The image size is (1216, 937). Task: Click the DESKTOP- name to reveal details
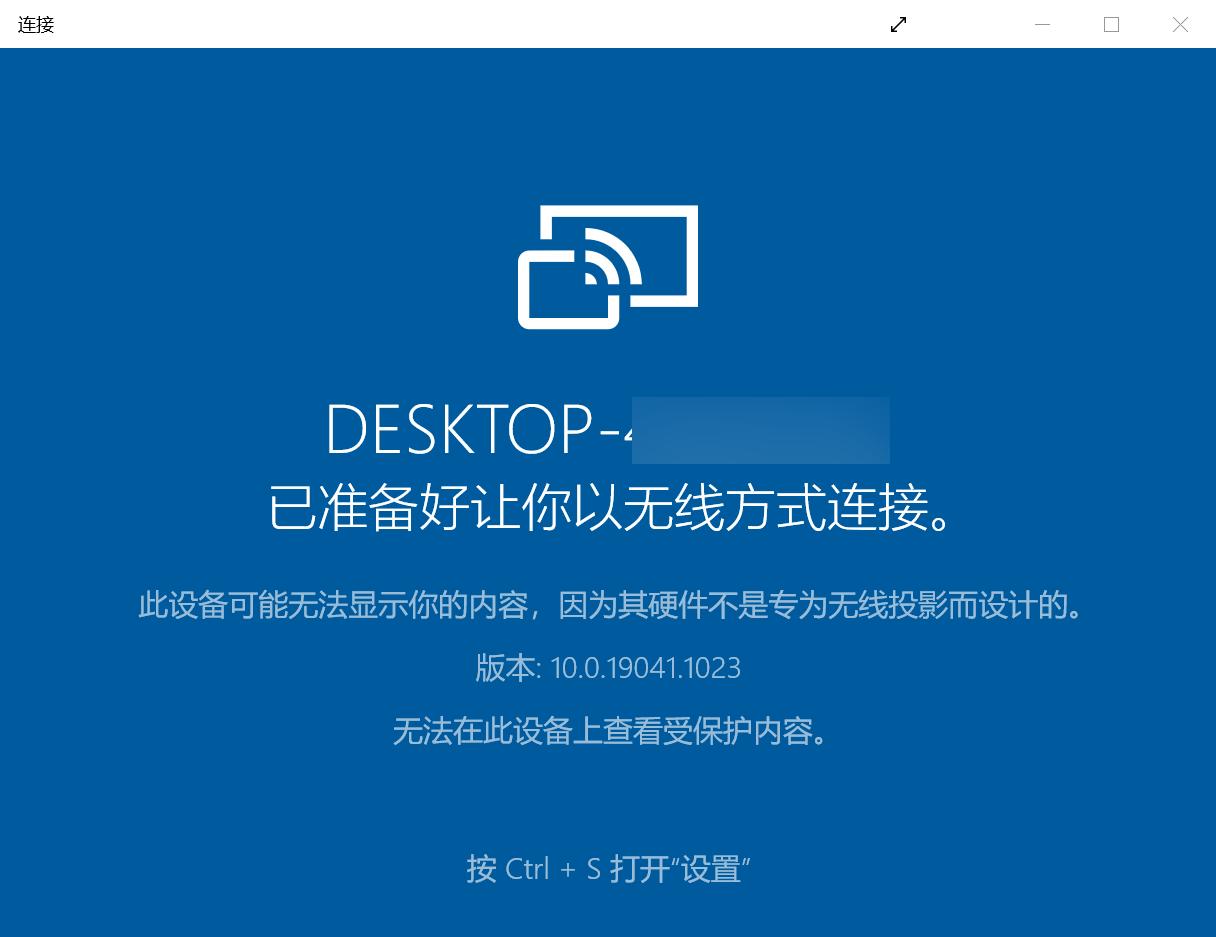(480, 428)
